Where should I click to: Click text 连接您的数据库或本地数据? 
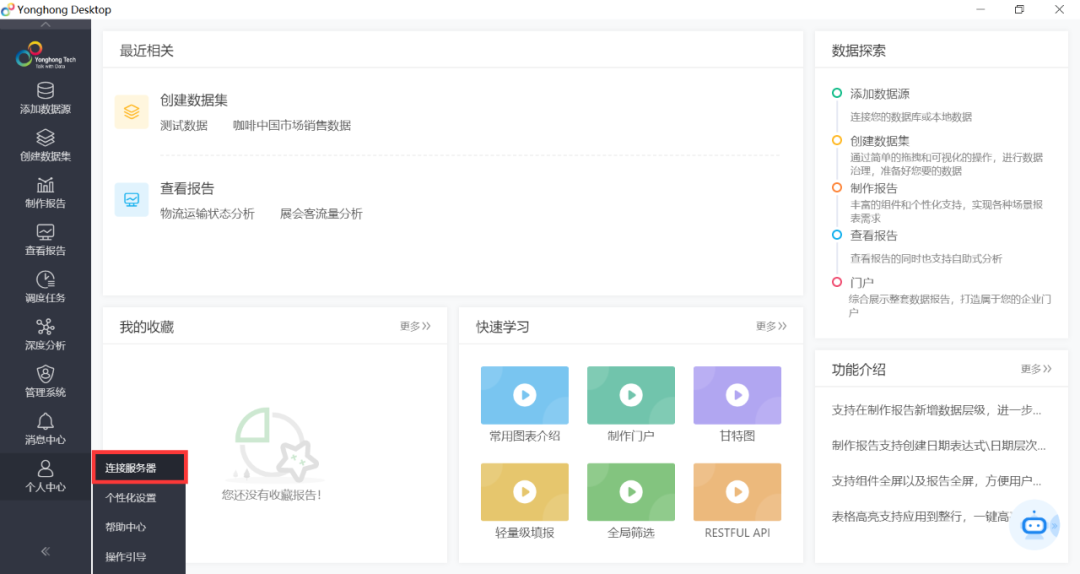[911, 117]
